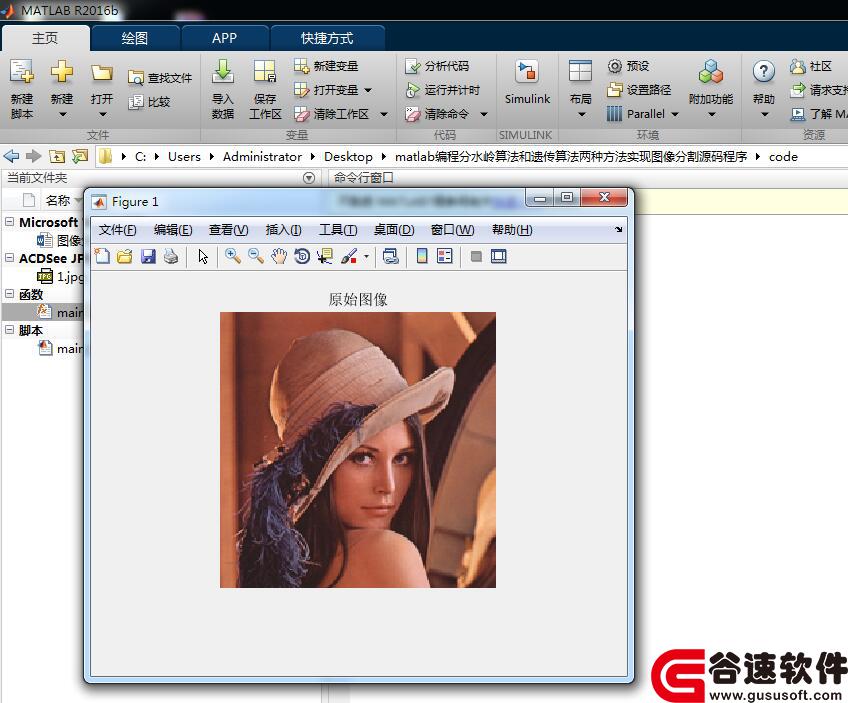Activate the Data Cursor tool
This screenshot has height=703, width=848.
pos(325,256)
